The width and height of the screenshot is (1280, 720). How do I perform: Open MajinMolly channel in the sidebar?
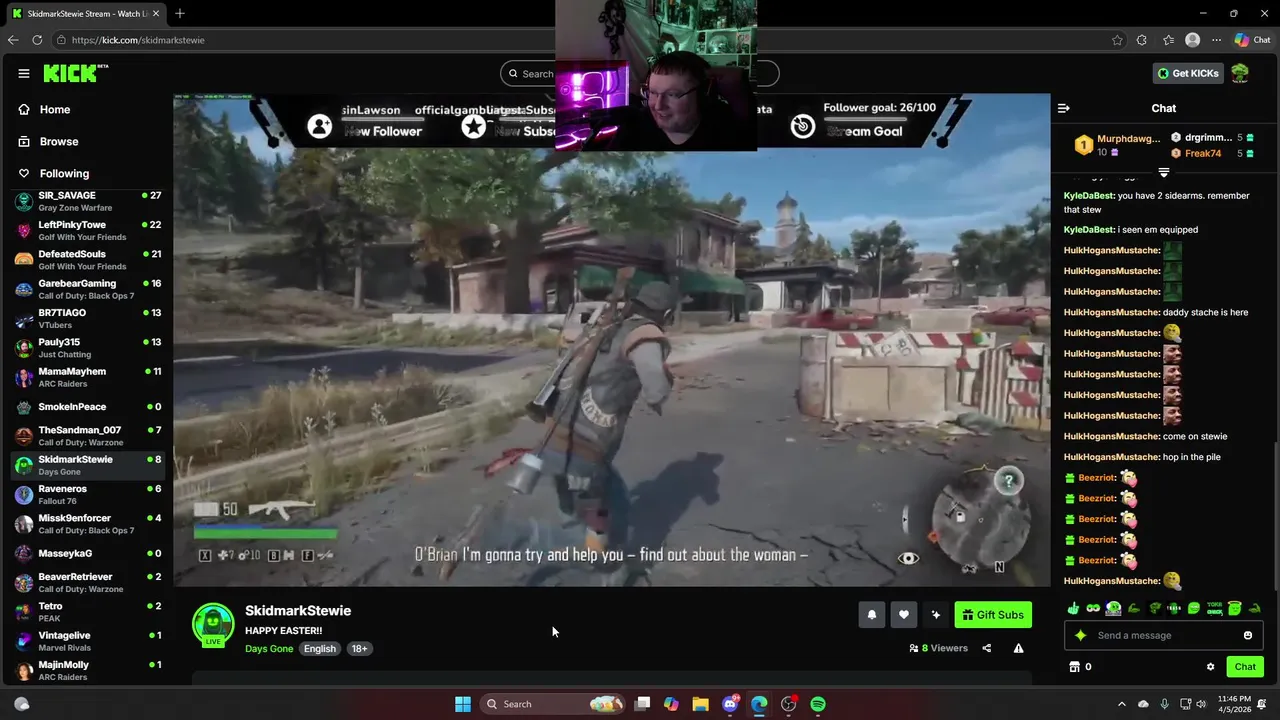(x=86, y=671)
